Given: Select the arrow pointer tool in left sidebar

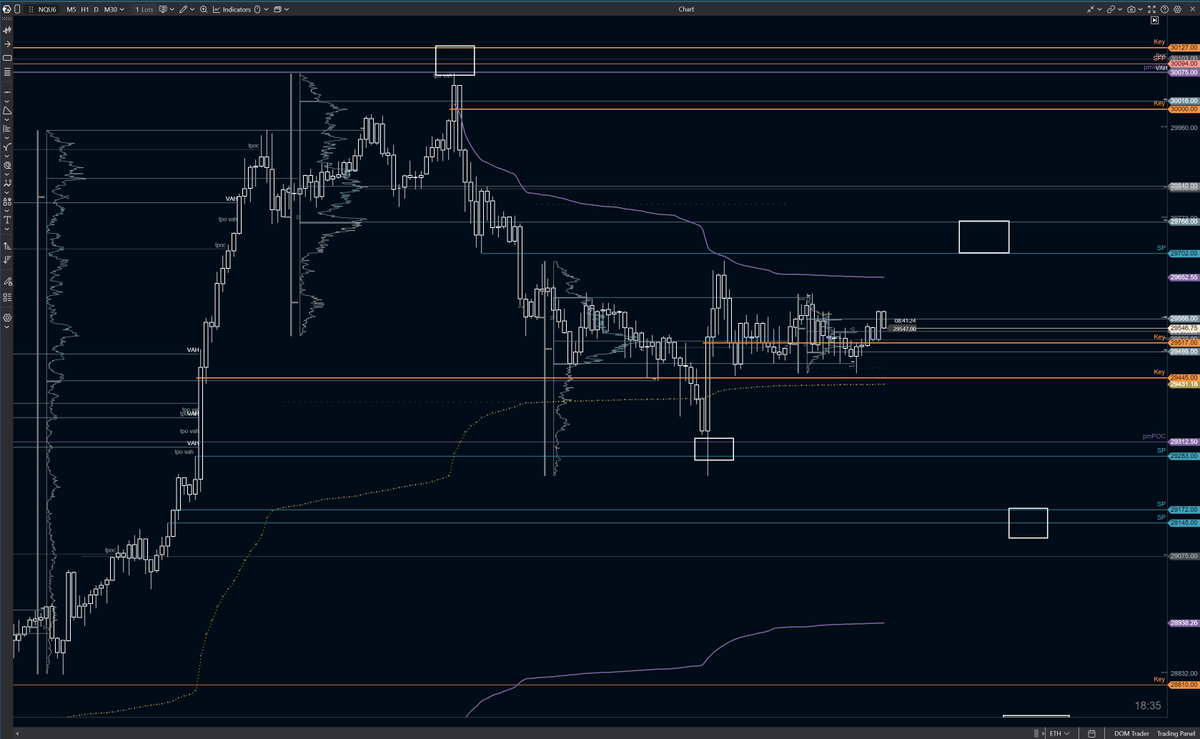Looking at the screenshot, I should pos(8,44).
